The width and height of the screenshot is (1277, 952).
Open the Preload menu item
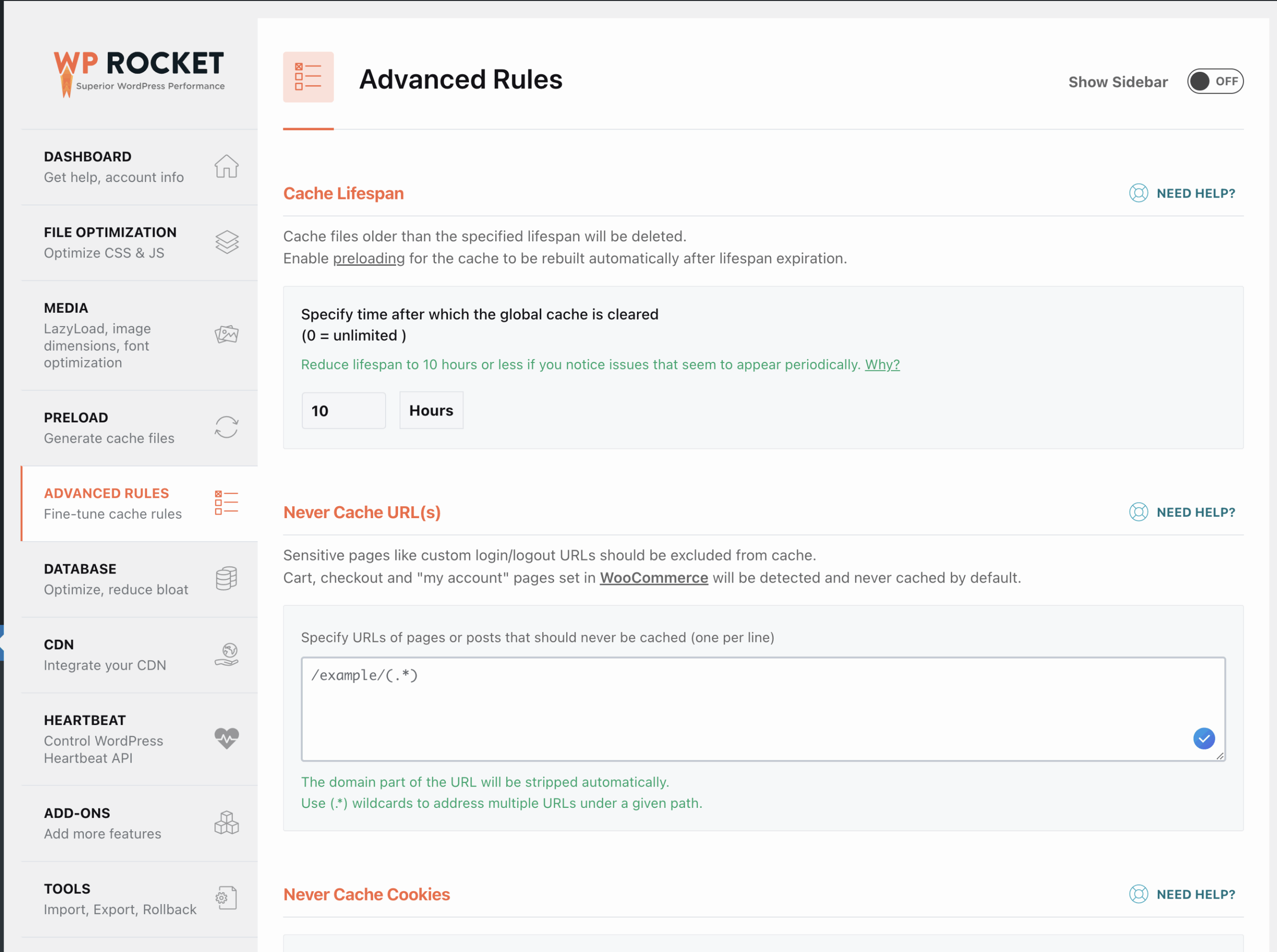click(140, 428)
